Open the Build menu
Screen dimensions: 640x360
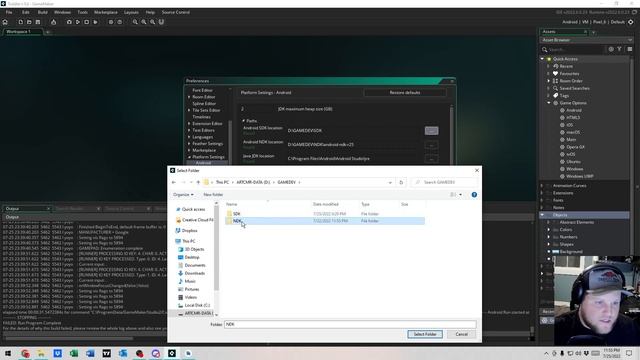[x=42, y=12]
